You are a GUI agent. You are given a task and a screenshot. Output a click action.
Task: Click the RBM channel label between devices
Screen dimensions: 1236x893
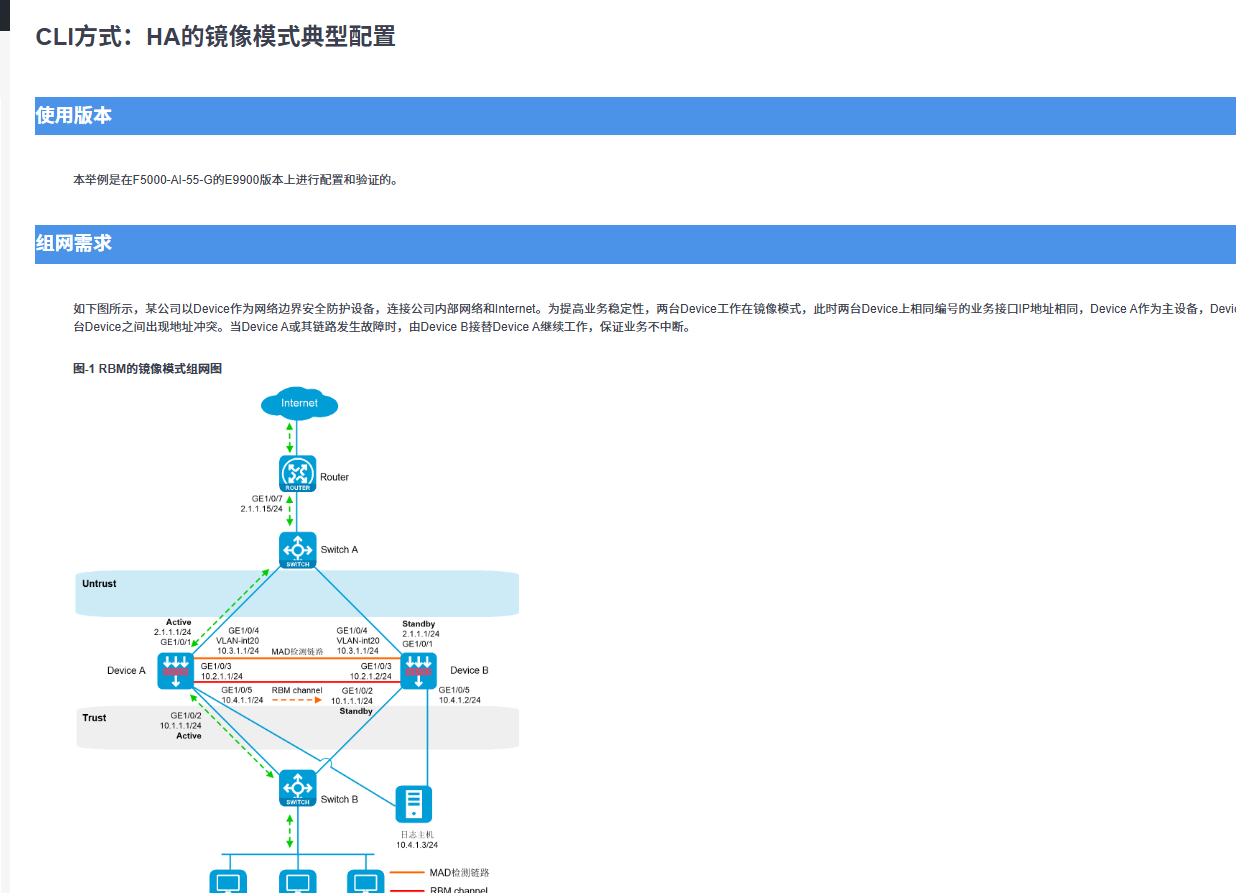click(297, 690)
